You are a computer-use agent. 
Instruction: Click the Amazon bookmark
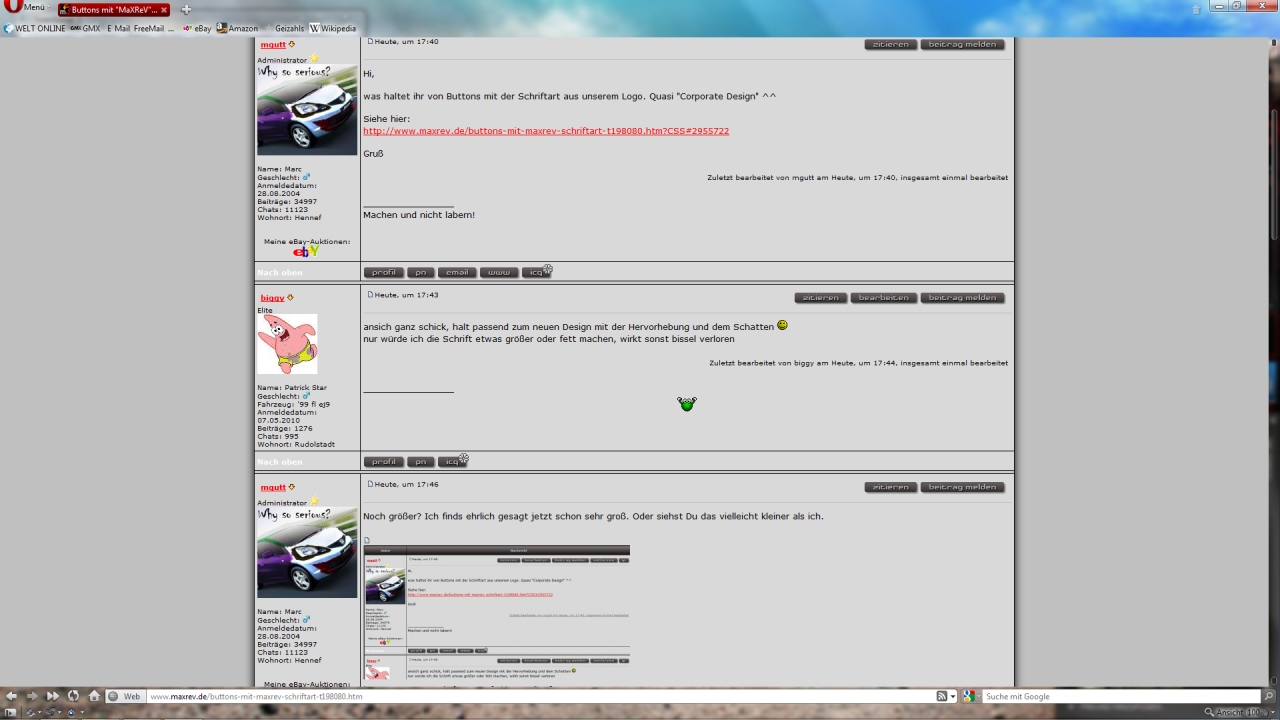[237, 29]
